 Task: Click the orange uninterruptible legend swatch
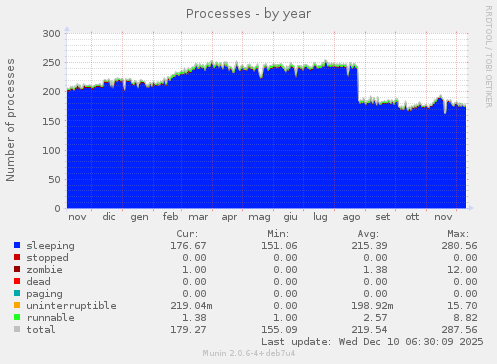point(17,305)
